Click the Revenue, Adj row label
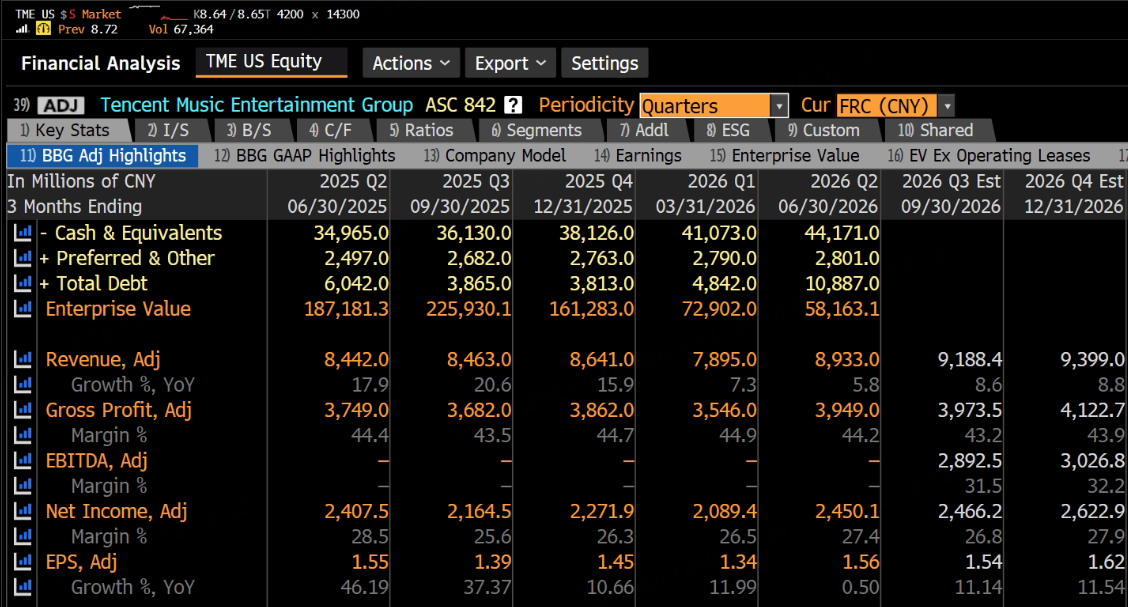This screenshot has width=1128, height=607. pyautogui.click(x=103, y=359)
